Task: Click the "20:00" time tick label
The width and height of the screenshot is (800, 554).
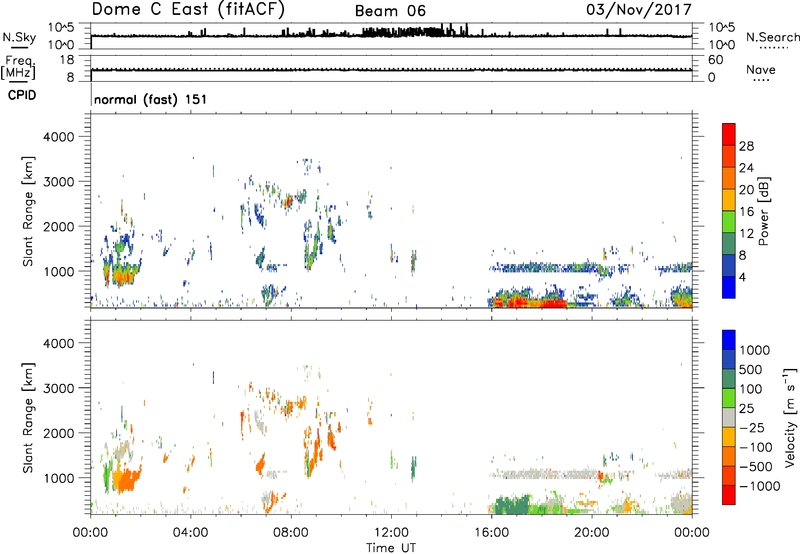Action: [x=592, y=533]
